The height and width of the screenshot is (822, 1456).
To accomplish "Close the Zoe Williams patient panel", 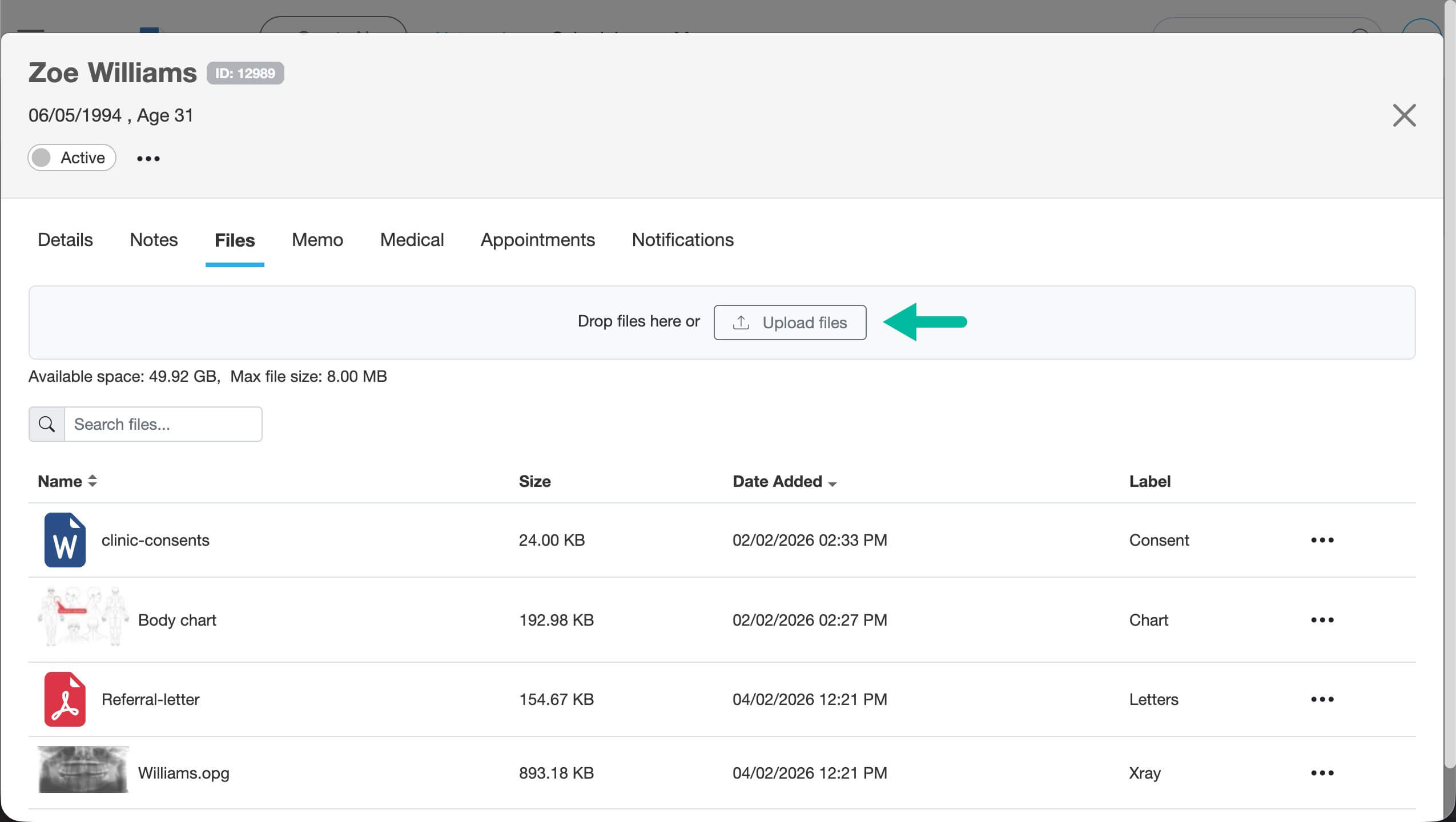I will pos(1405,115).
